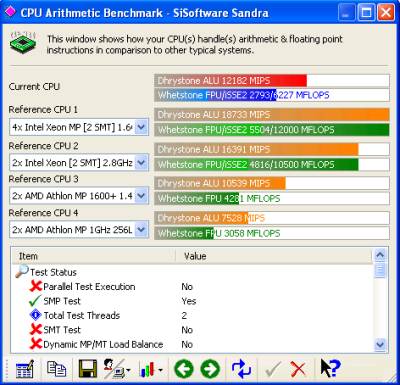Copy results with the copy icon
The image size is (400, 385).
(x=56, y=369)
